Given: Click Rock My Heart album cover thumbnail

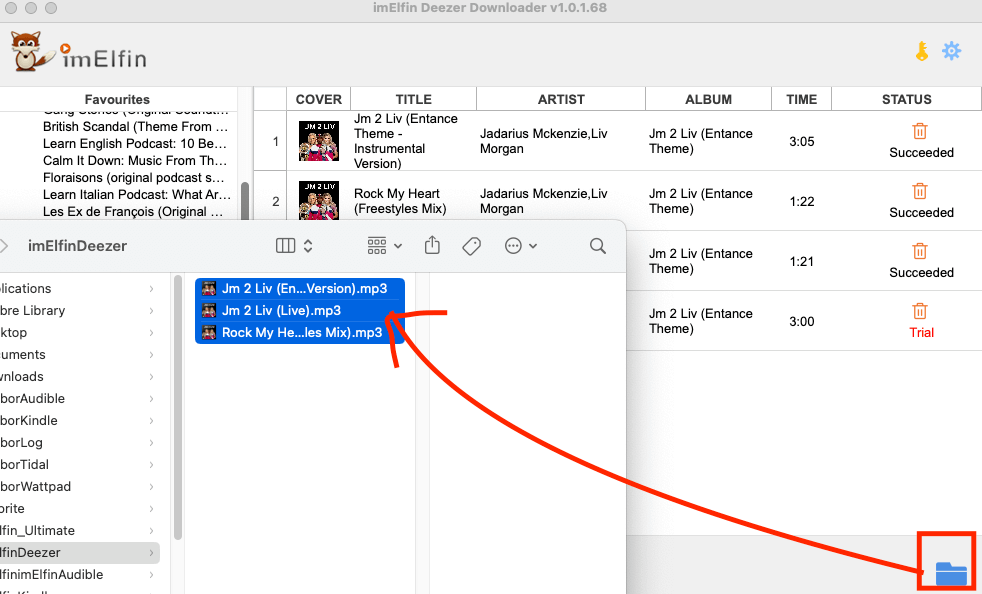Looking at the screenshot, I should [x=319, y=201].
